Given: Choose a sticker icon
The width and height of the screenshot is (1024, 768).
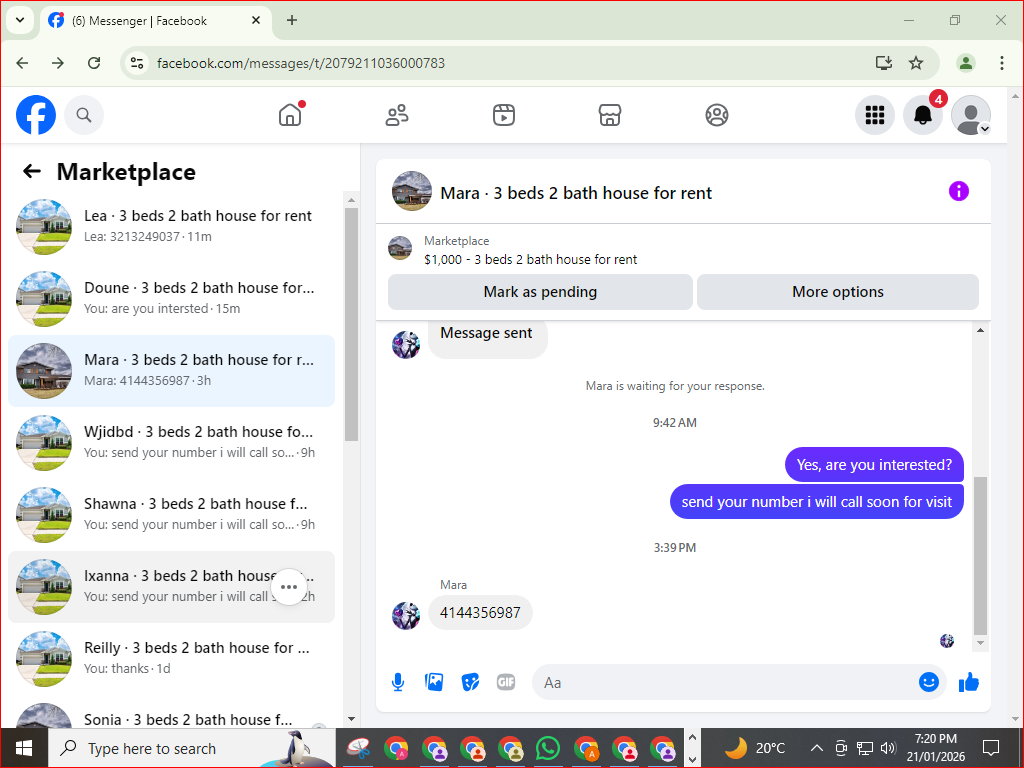Looking at the screenshot, I should (x=470, y=682).
